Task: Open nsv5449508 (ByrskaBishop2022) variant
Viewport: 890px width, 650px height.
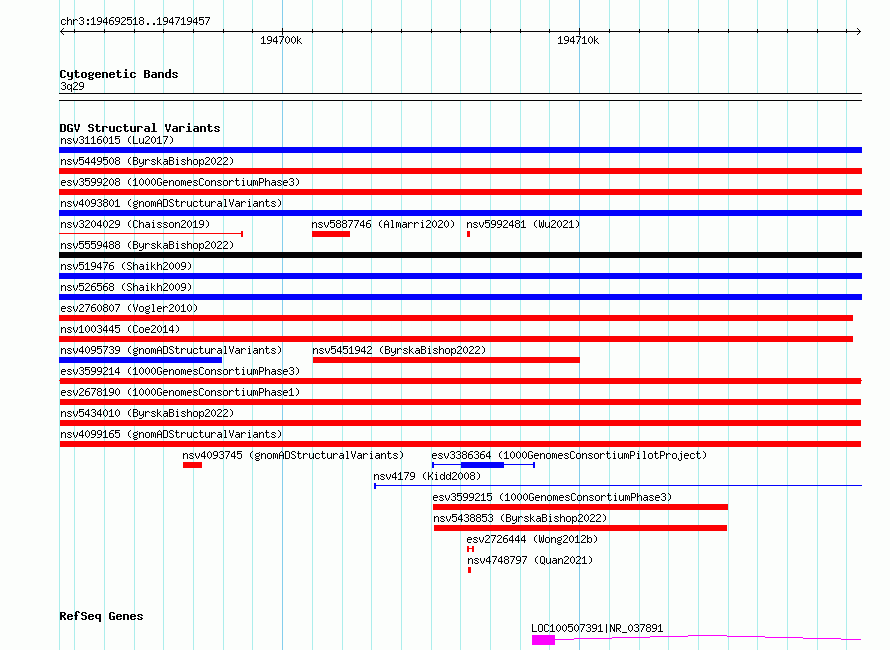Action: (x=147, y=161)
